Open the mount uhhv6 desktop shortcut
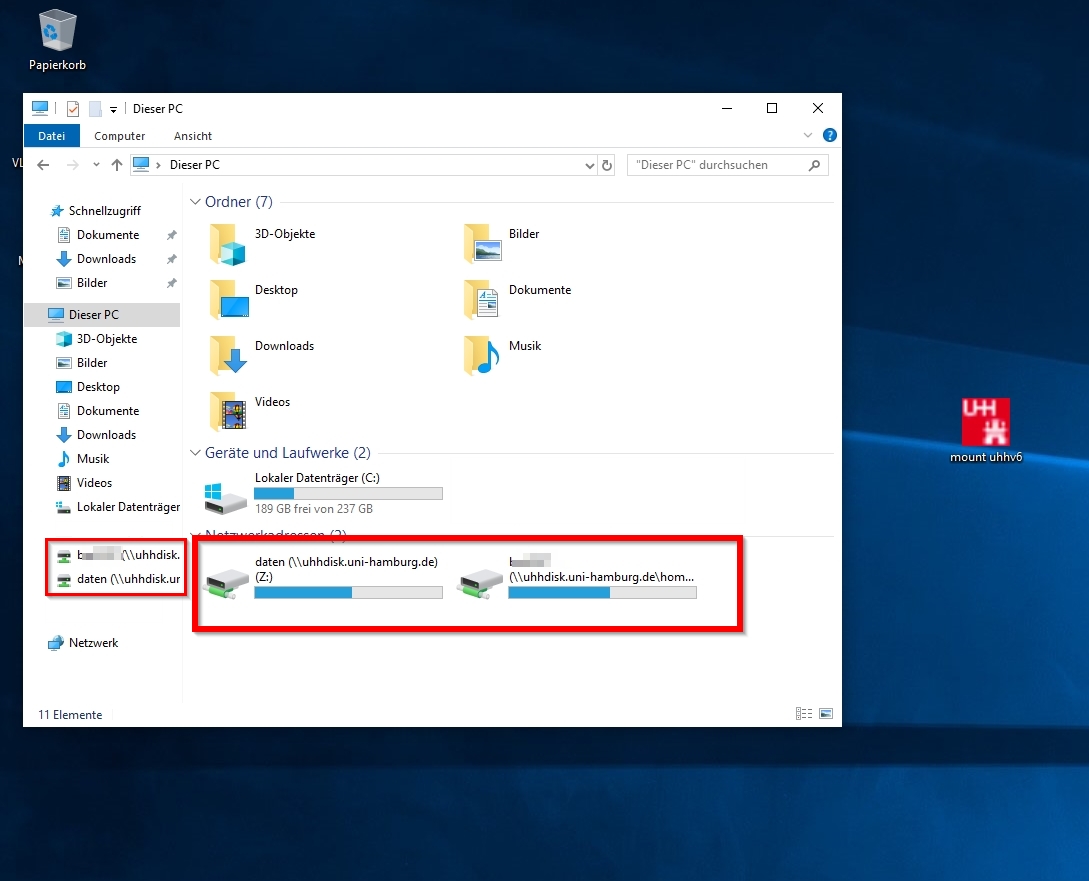The width and height of the screenshot is (1089, 881). (985, 423)
